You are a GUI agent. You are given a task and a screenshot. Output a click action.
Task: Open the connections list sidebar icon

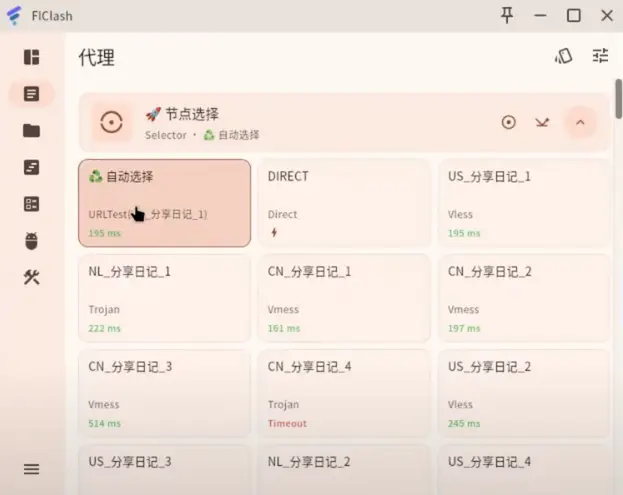click(31, 204)
